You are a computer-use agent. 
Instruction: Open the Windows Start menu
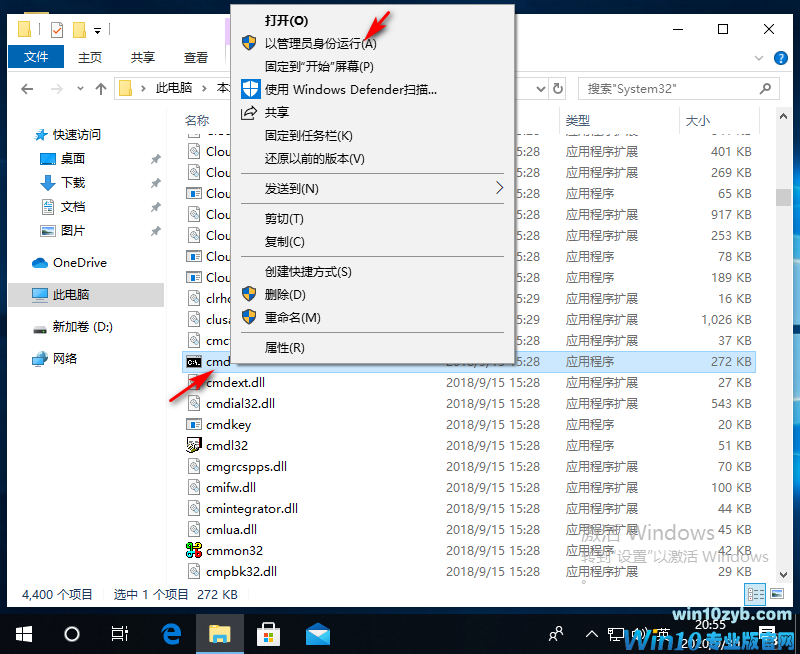22,633
